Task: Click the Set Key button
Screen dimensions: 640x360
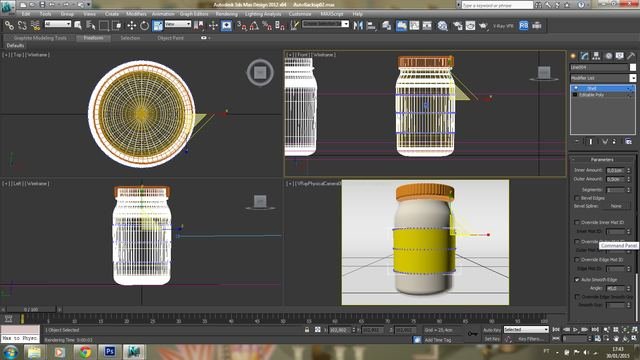Action: (x=491, y=339)
